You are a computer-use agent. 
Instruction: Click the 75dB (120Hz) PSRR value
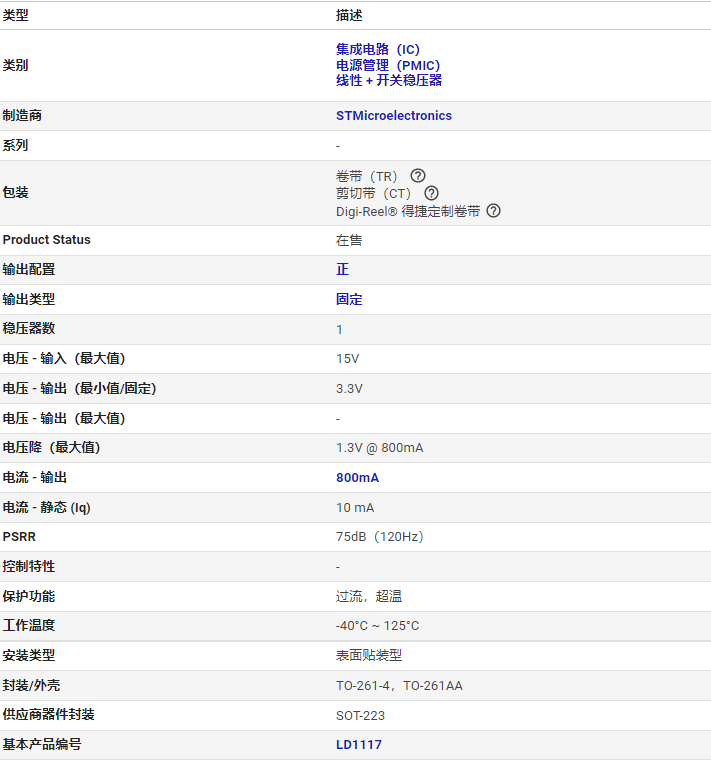point(379,537)
